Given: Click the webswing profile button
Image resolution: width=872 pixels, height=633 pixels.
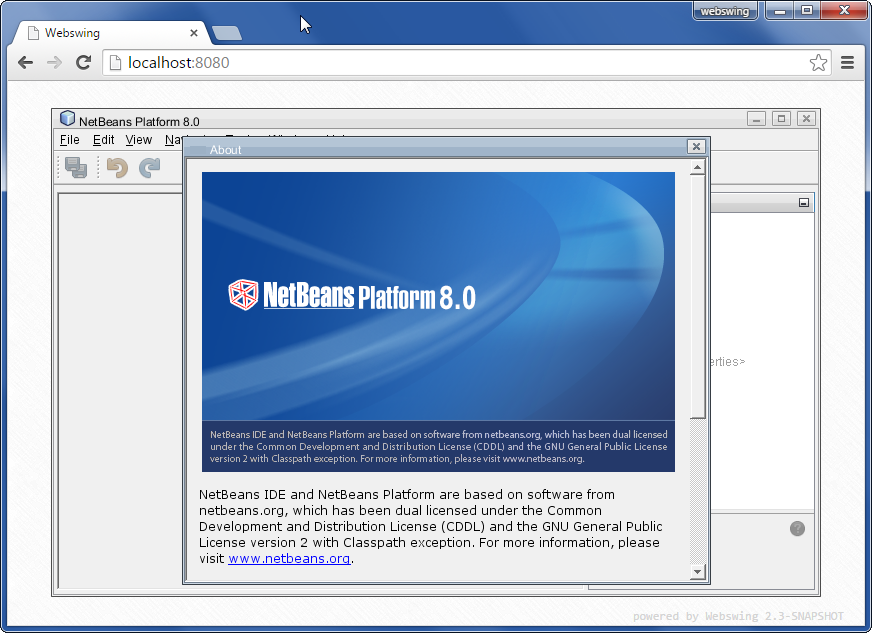Looking at the screenshot, I should click(x=725, y=11).
